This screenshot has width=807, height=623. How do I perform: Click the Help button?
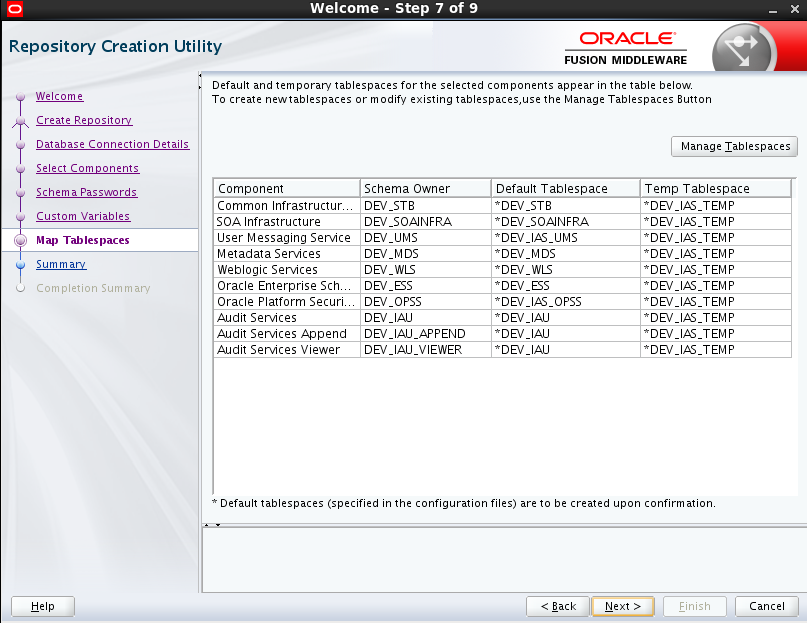[43, 606]
